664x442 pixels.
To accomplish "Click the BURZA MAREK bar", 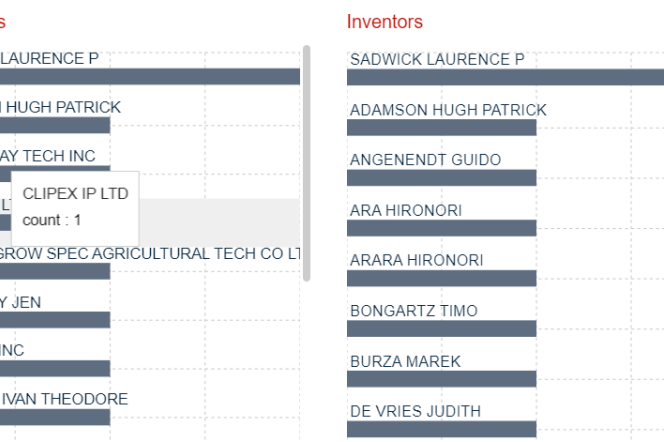I will [x=442, y=379].
